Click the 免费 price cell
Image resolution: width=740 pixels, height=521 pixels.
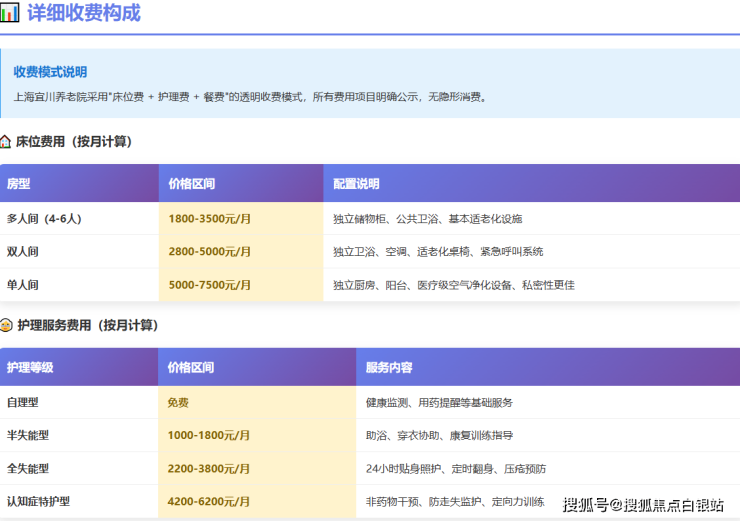178,402
